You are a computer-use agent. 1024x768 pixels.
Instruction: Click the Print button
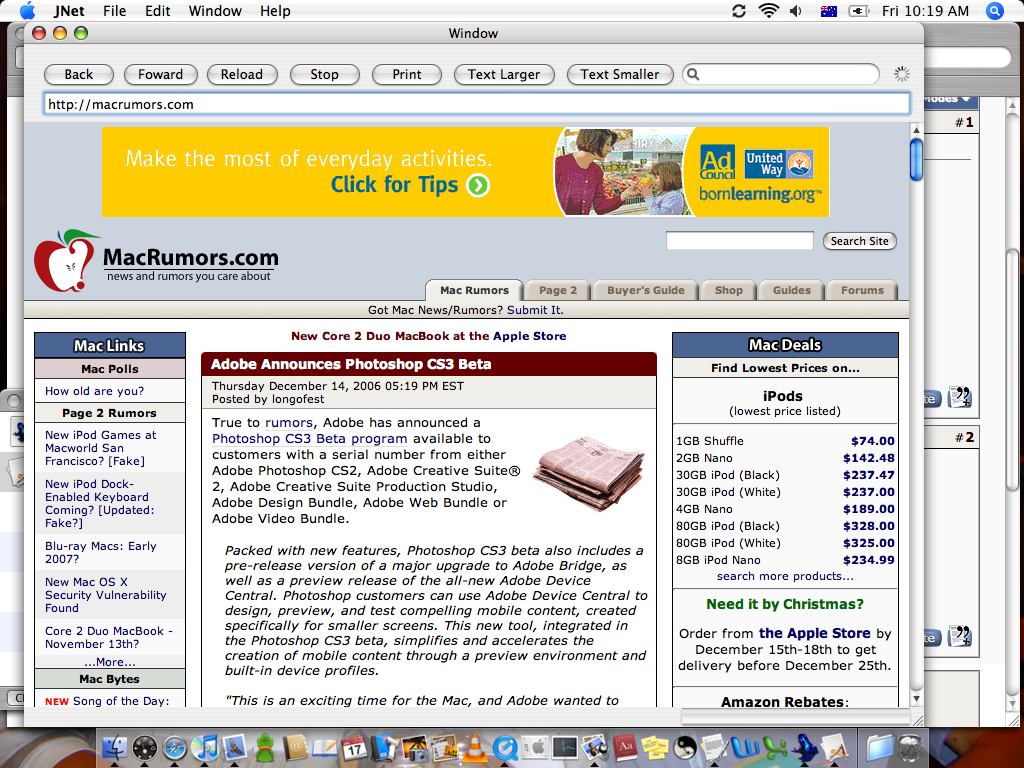tap(407, 74)
